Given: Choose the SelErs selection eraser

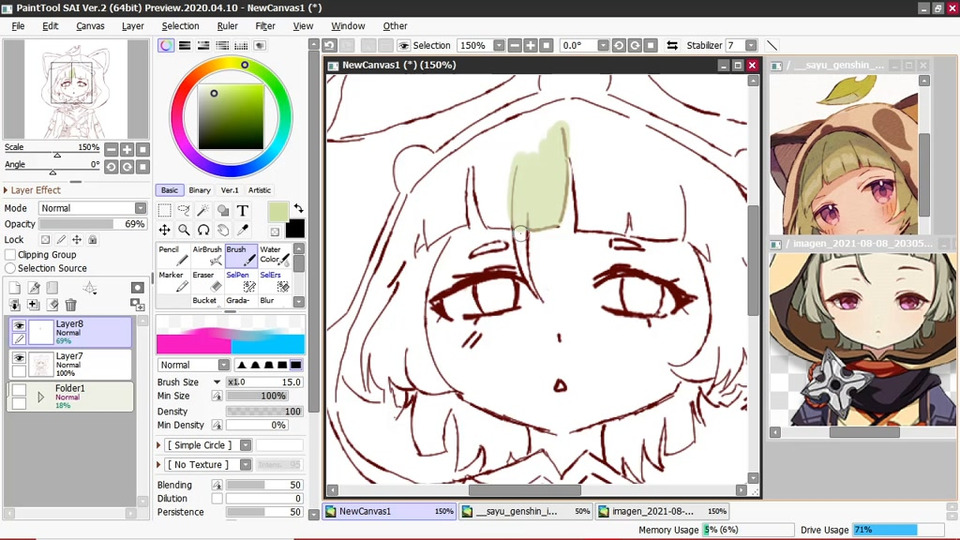Looking at the screenshot, I should [x=274, y=281].
